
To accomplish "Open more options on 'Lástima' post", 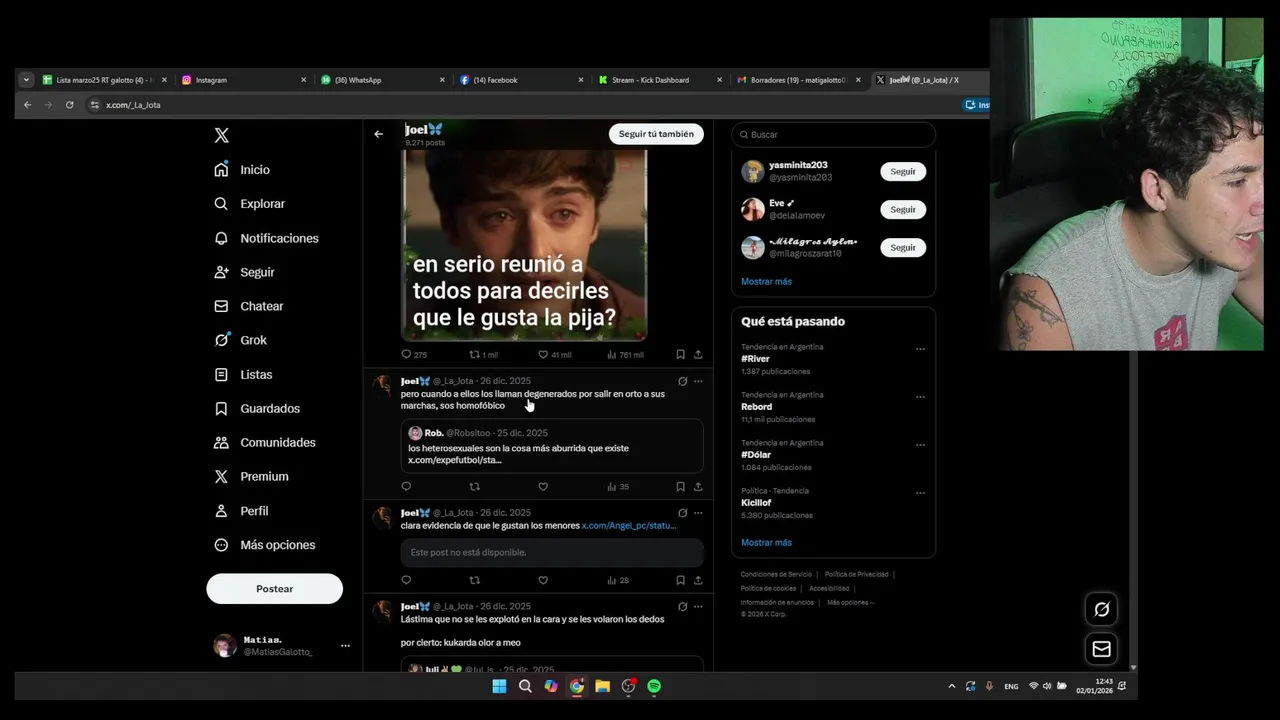I will pos(698,606).
